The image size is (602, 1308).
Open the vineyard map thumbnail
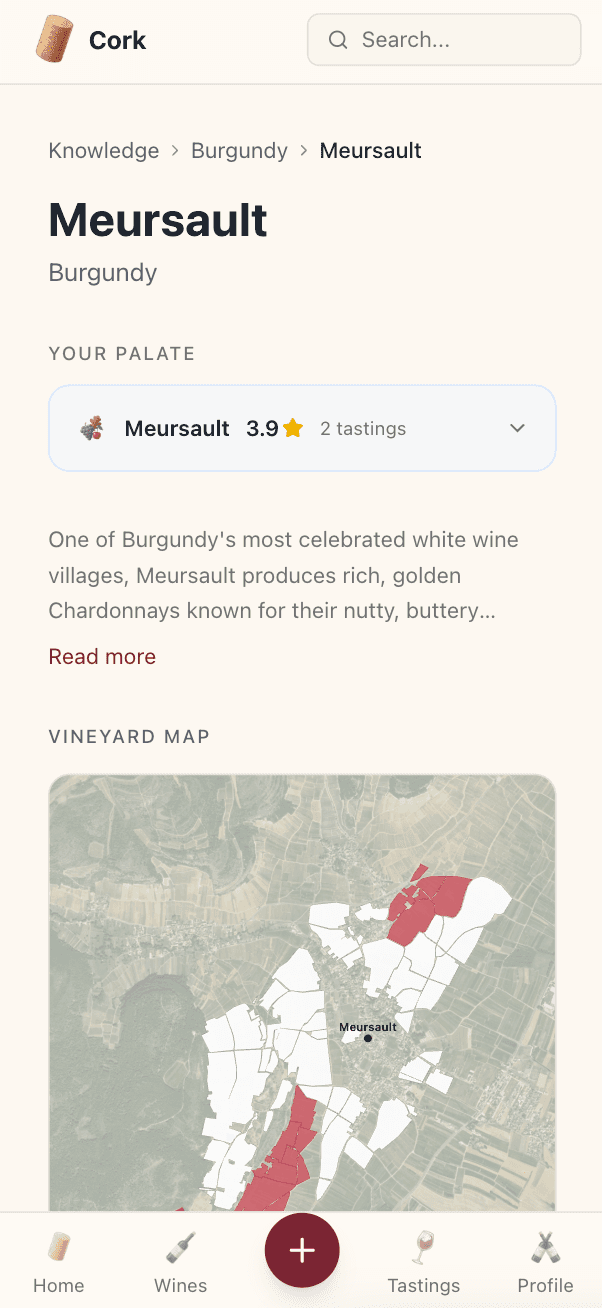coord(302,990)
